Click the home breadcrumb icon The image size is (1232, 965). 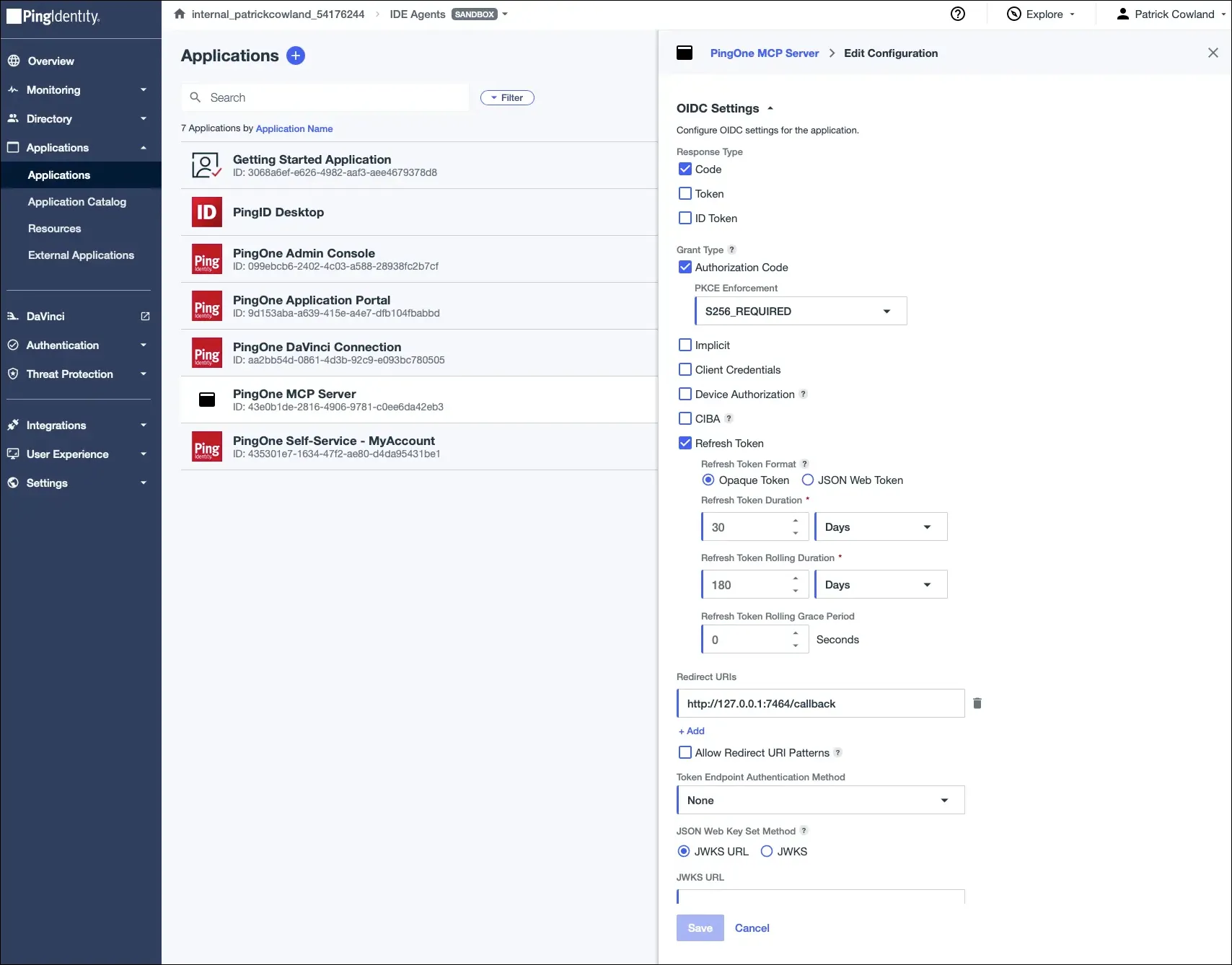(x=179, y=13)
